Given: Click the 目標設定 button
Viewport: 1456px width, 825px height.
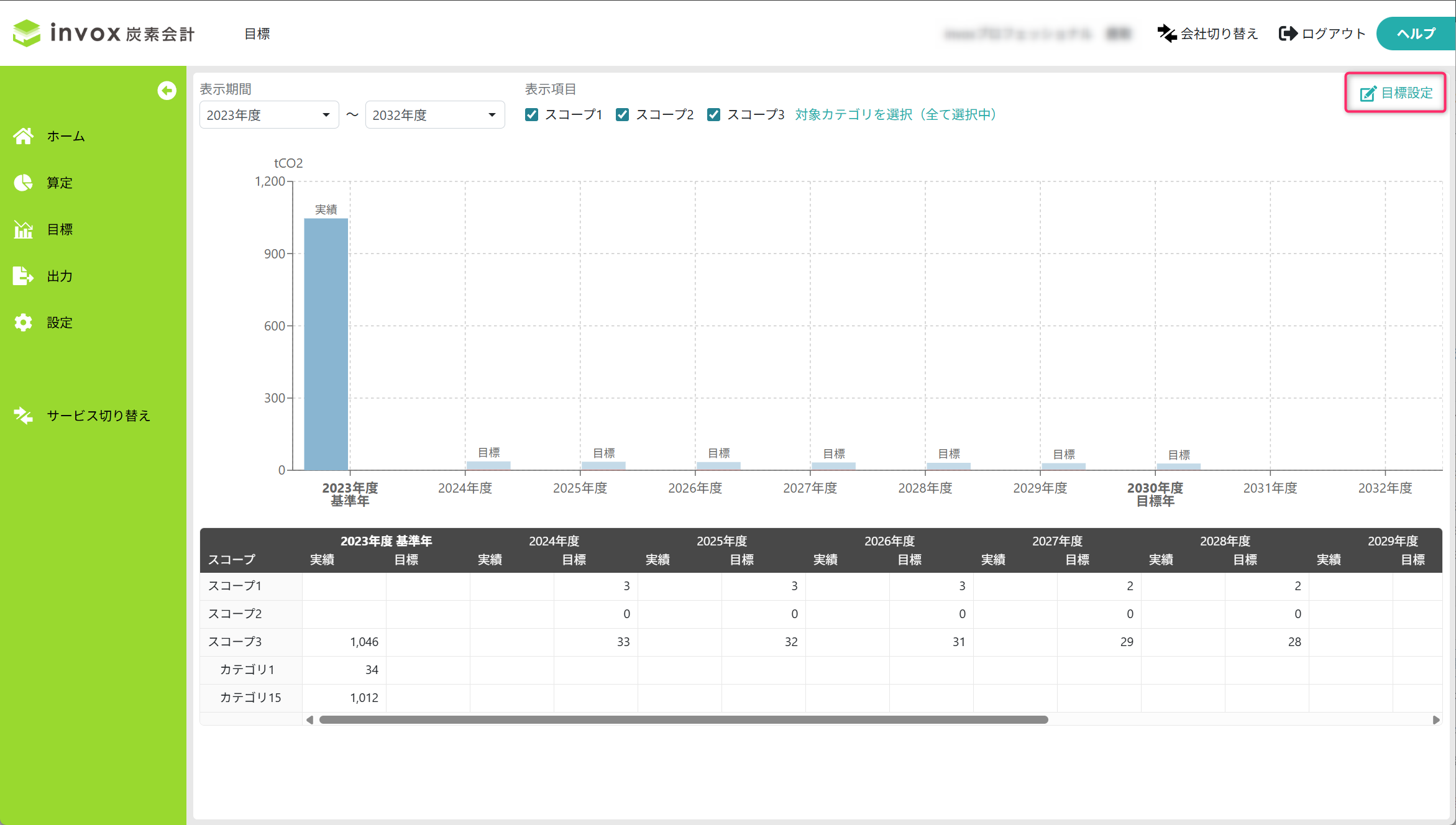Looking at the screenshot, I should tap(1396, 93).
